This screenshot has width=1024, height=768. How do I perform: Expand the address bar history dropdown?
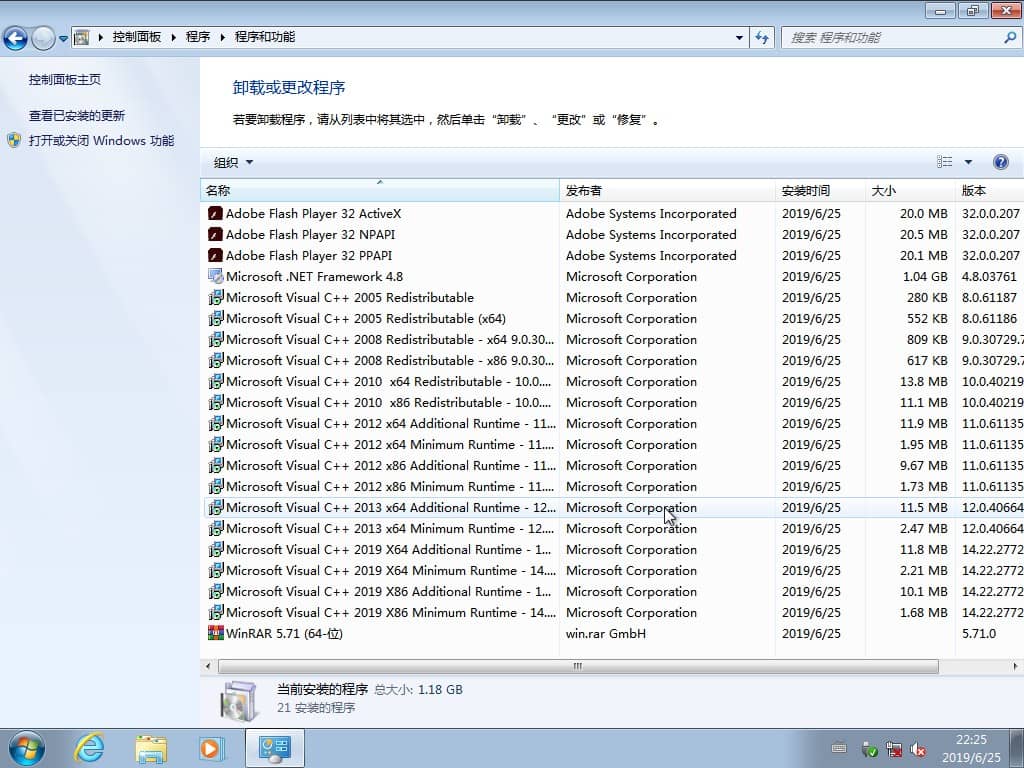click(x=739, y=37)
